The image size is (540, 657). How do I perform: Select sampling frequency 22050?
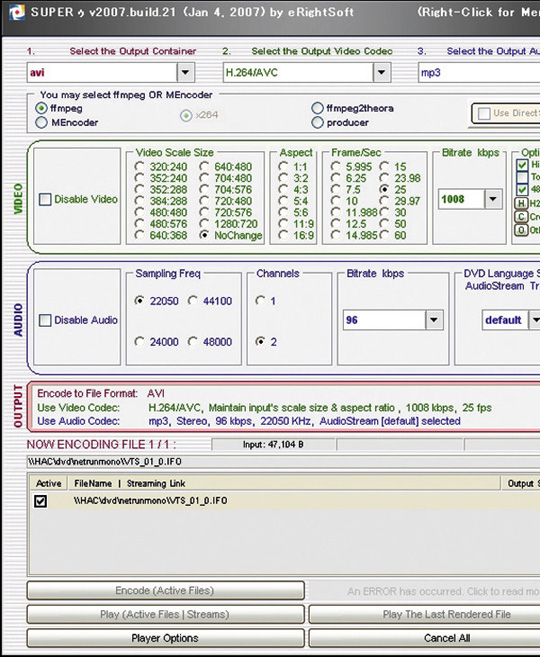(x=140, y=301)
